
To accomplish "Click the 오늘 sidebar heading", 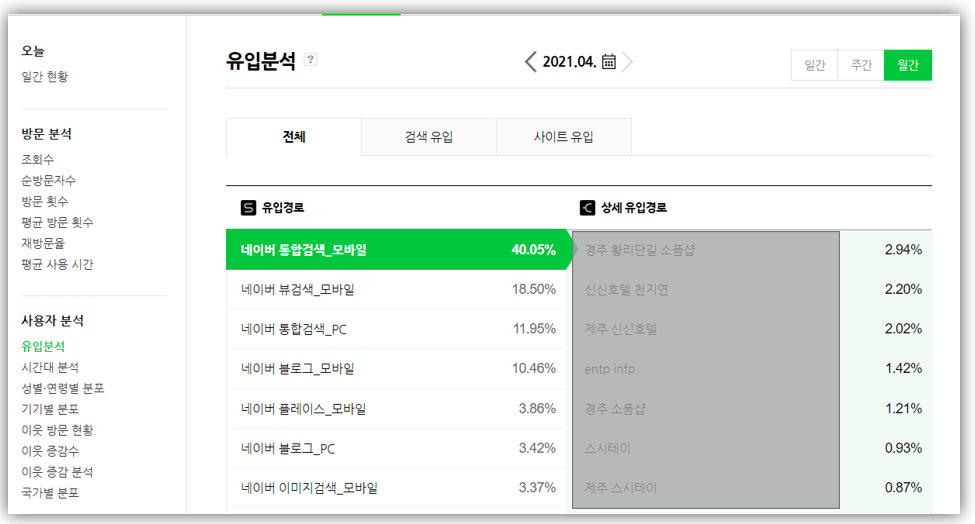I will pyautogui.click(x=33, y=51).
